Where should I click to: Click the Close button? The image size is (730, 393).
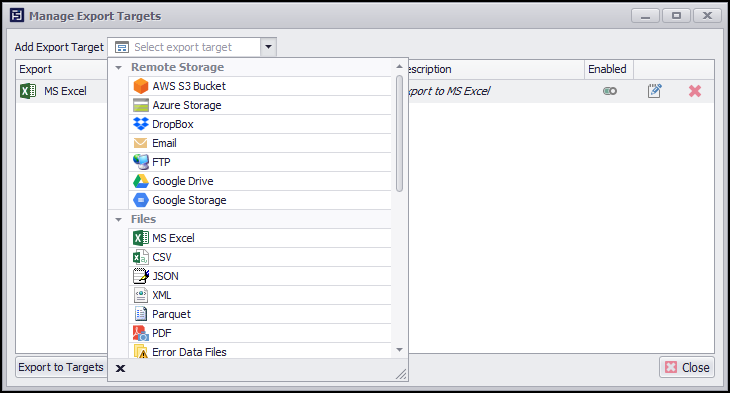tap(687, 367)
